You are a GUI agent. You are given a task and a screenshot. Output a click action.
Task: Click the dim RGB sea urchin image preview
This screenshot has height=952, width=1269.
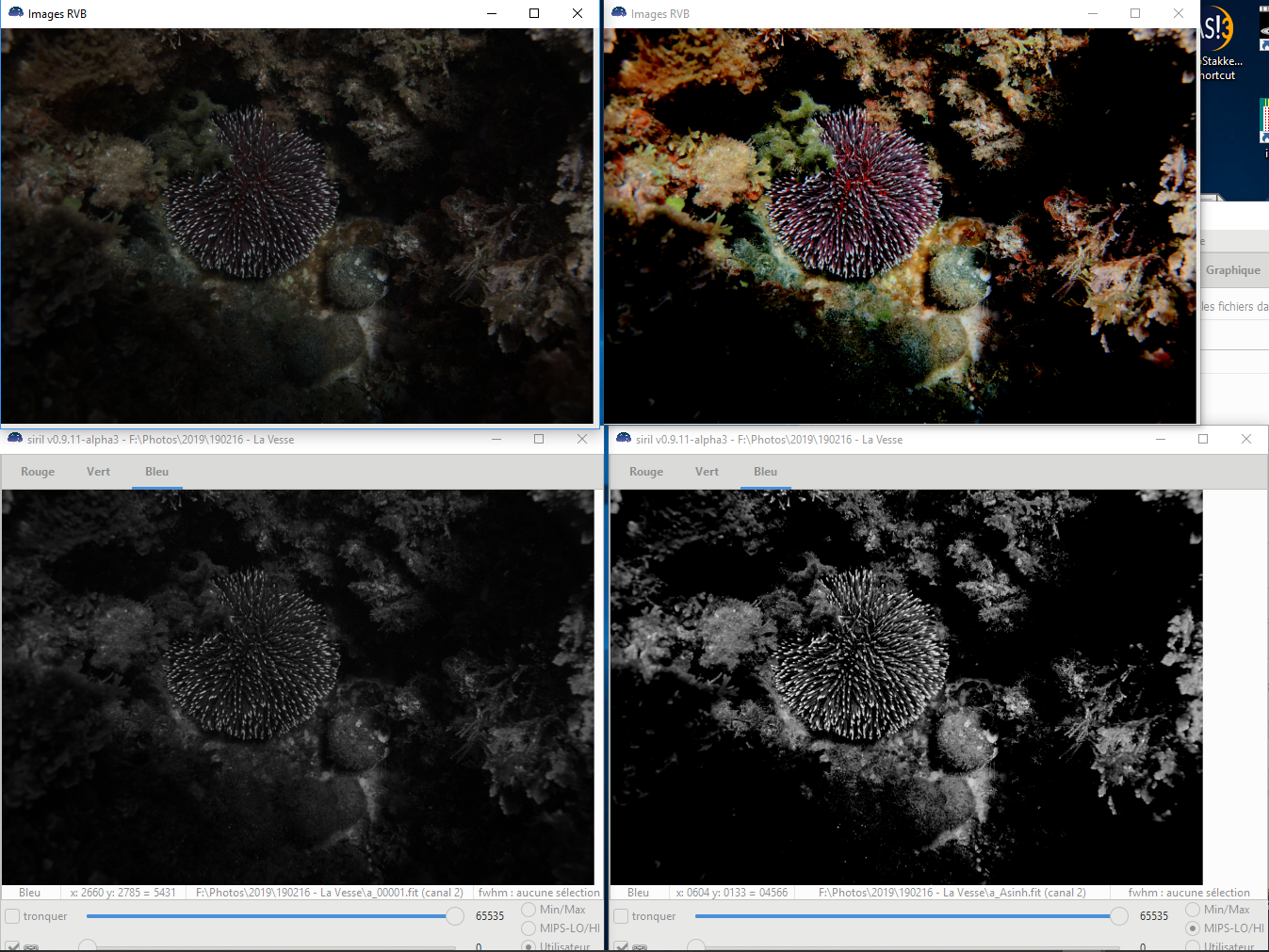coord(298,226)
